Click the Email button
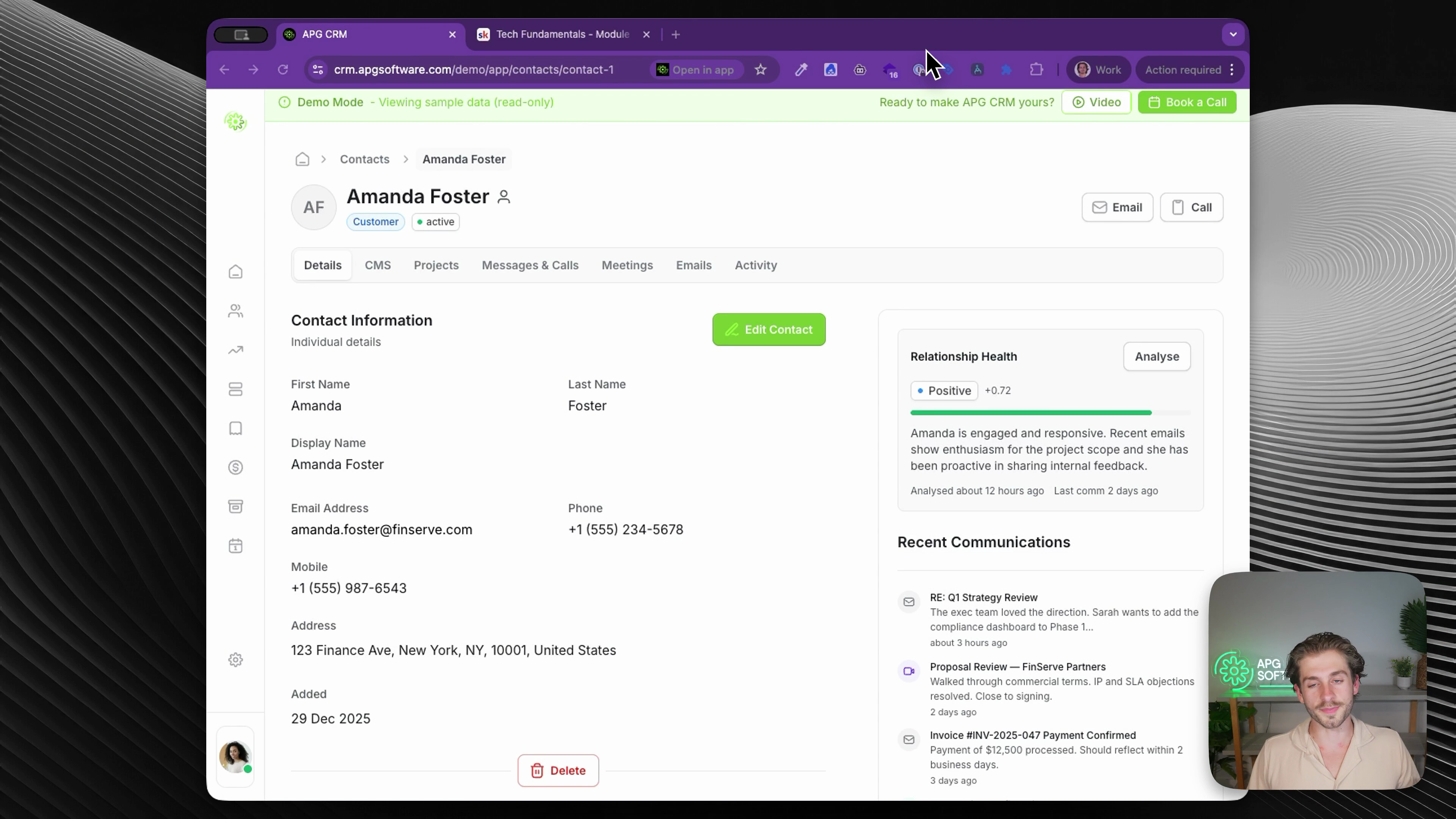This screenshot has width=1456, height=819. pyautogui.click(x=1117, y=207)
